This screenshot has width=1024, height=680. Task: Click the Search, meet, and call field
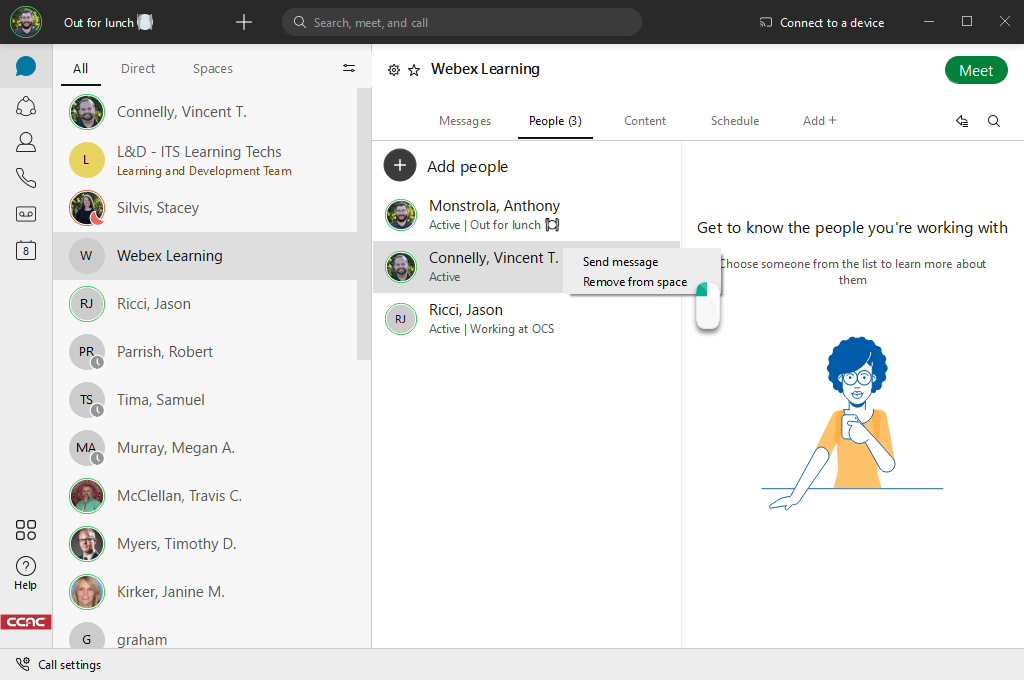point(462,21)
